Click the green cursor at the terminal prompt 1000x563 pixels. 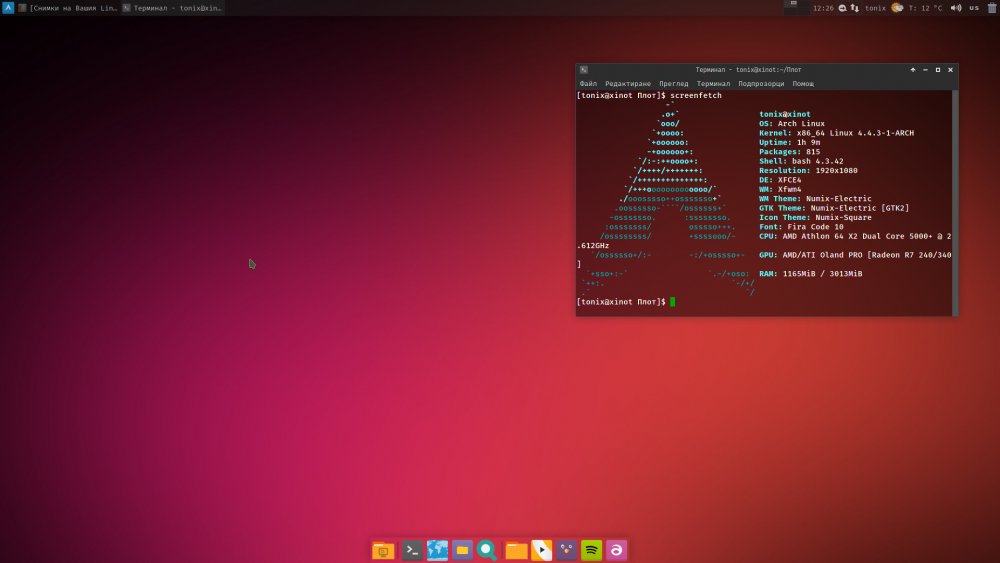672,302
